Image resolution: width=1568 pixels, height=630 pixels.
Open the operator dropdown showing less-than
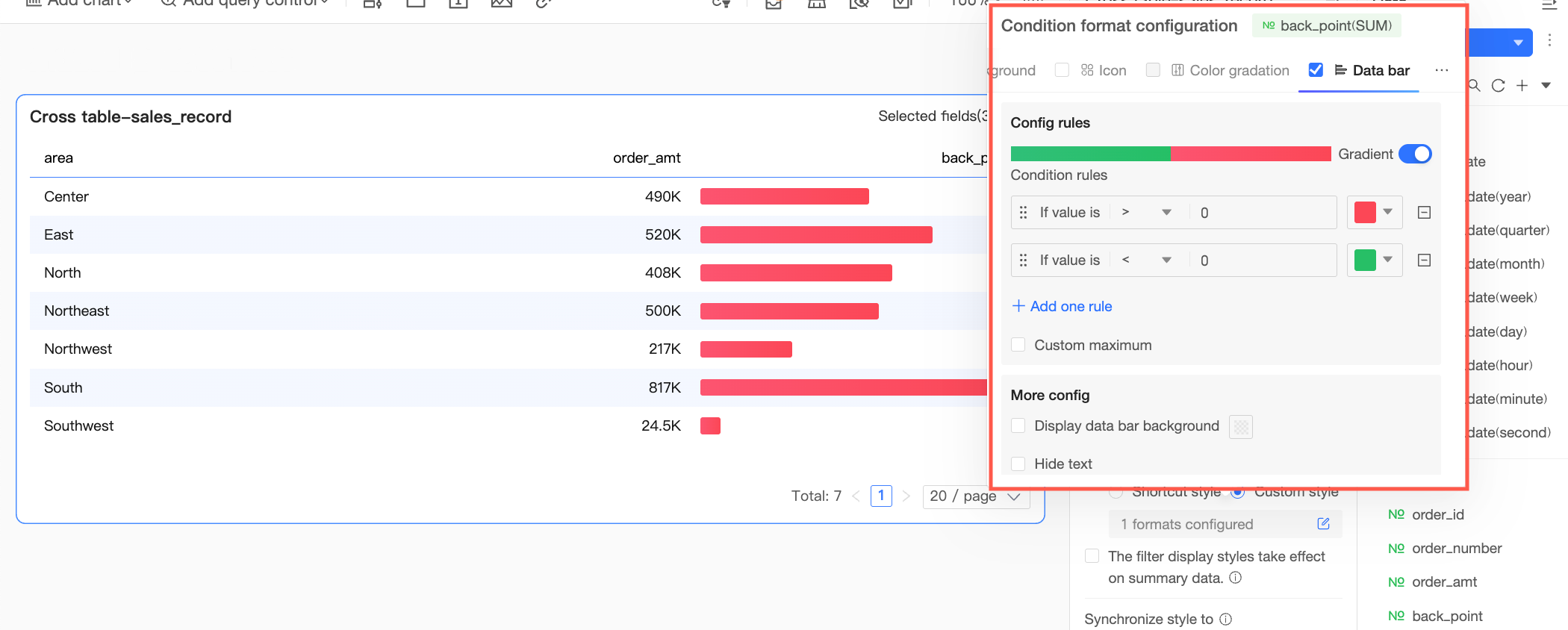pyautogui.click(x=1146, y=261)
